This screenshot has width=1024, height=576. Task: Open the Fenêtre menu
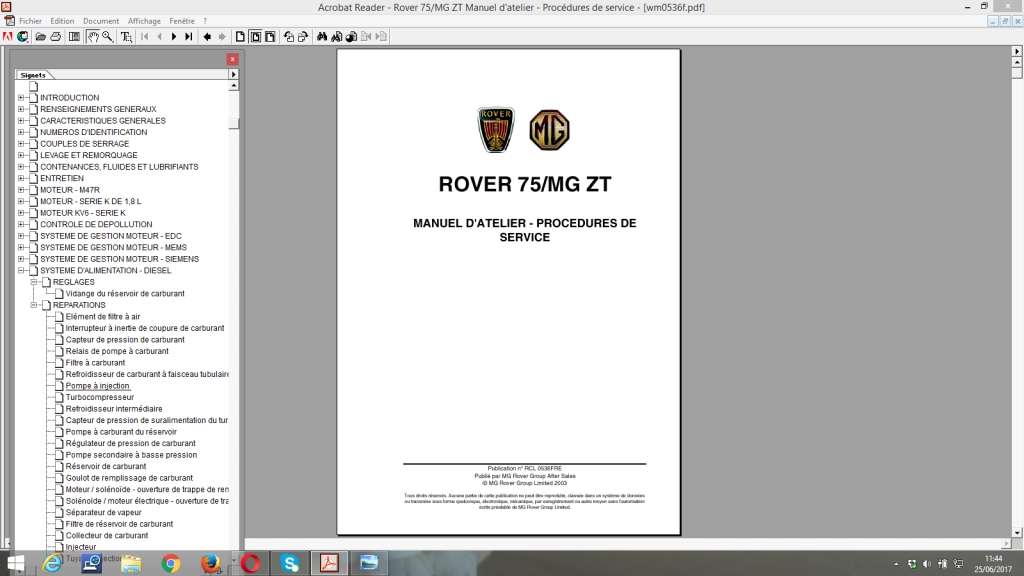tap(182, 21)
